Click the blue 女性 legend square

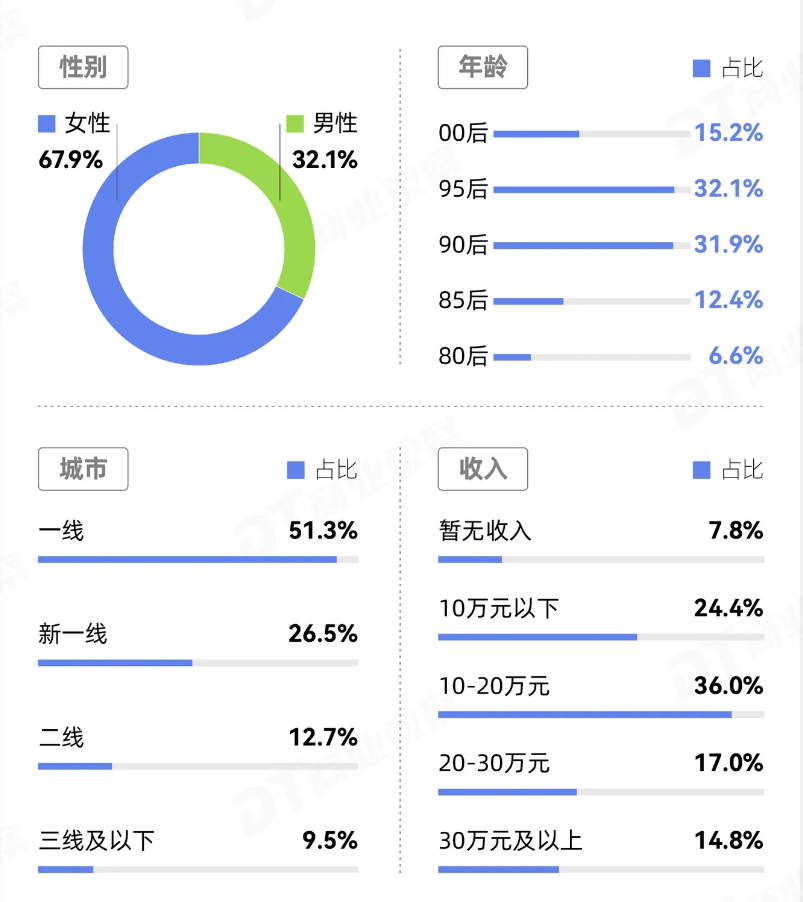[47, 124]
